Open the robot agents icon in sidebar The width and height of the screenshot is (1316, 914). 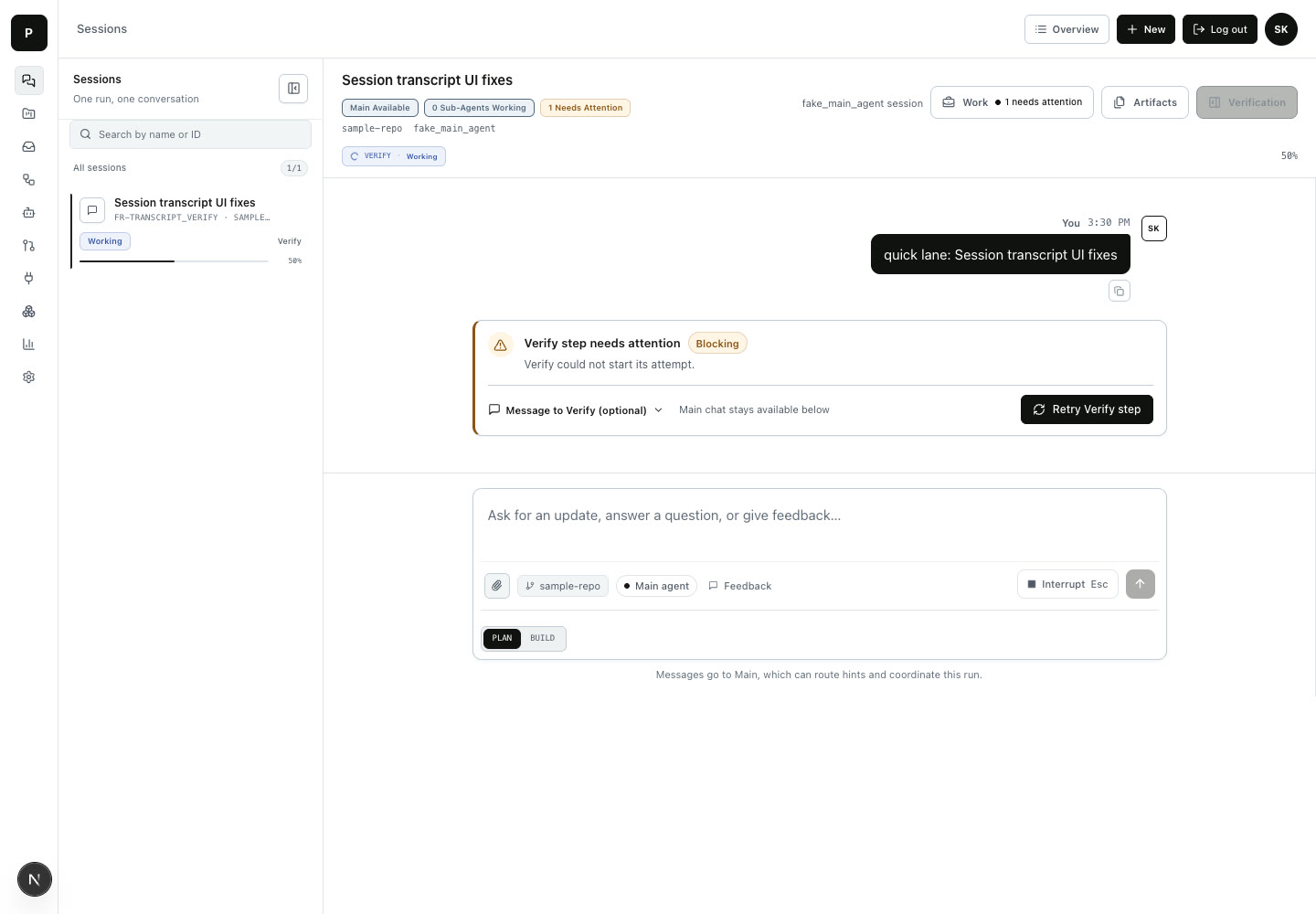point(29,212)
